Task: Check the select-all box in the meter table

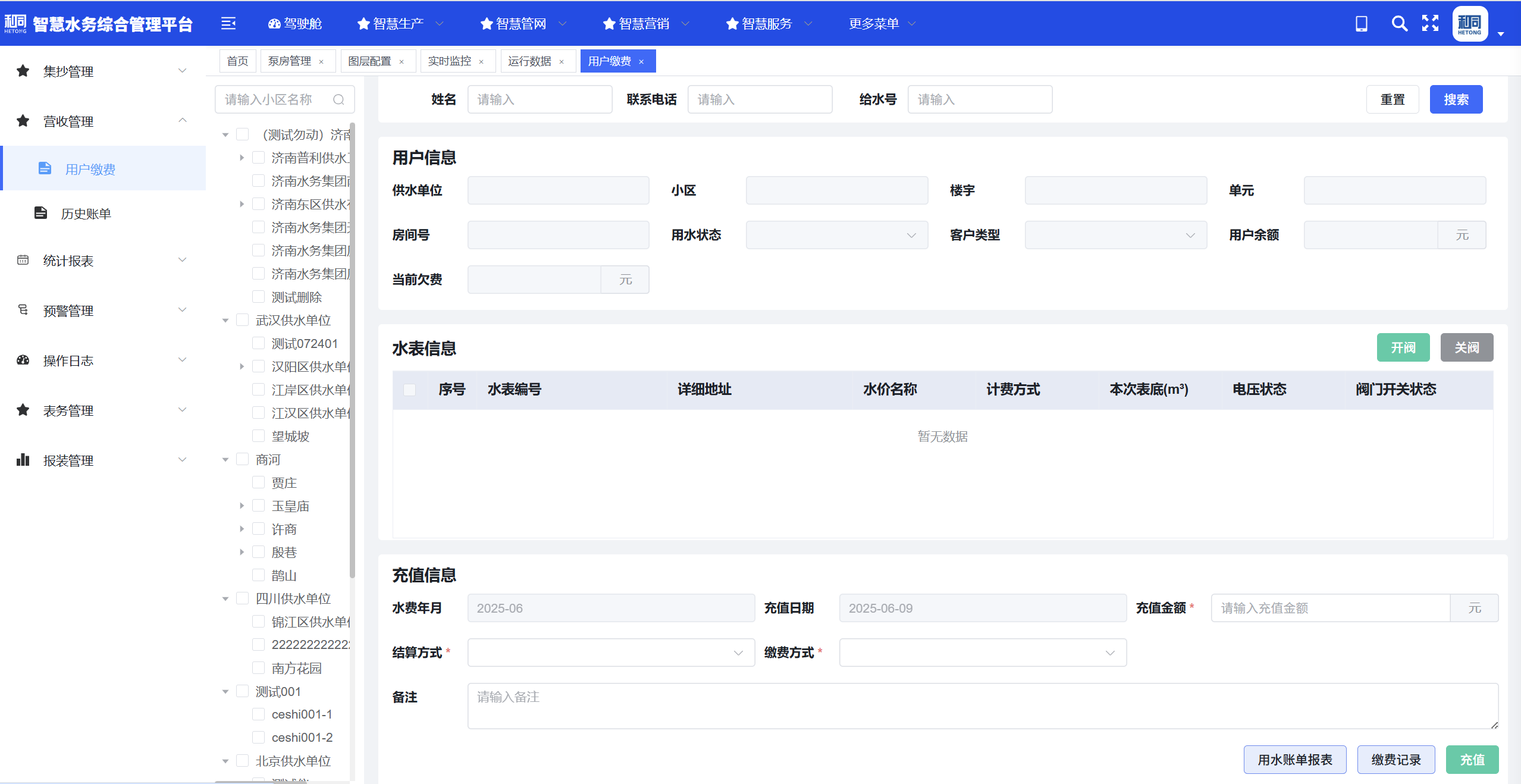Action: click(x=410, y=390)
